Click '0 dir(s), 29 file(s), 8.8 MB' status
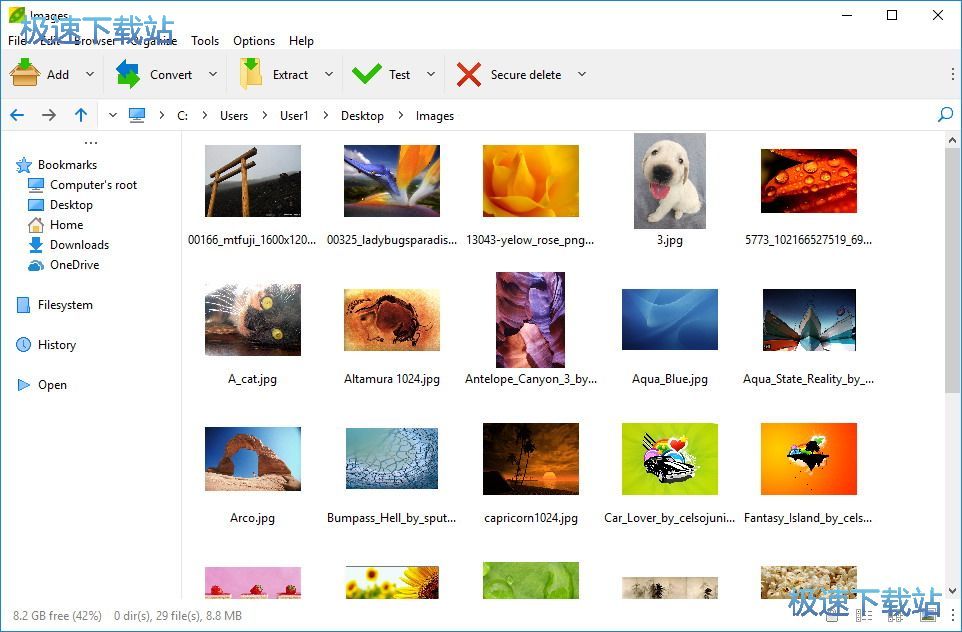962x632 pixels. [x=178, y=615]
